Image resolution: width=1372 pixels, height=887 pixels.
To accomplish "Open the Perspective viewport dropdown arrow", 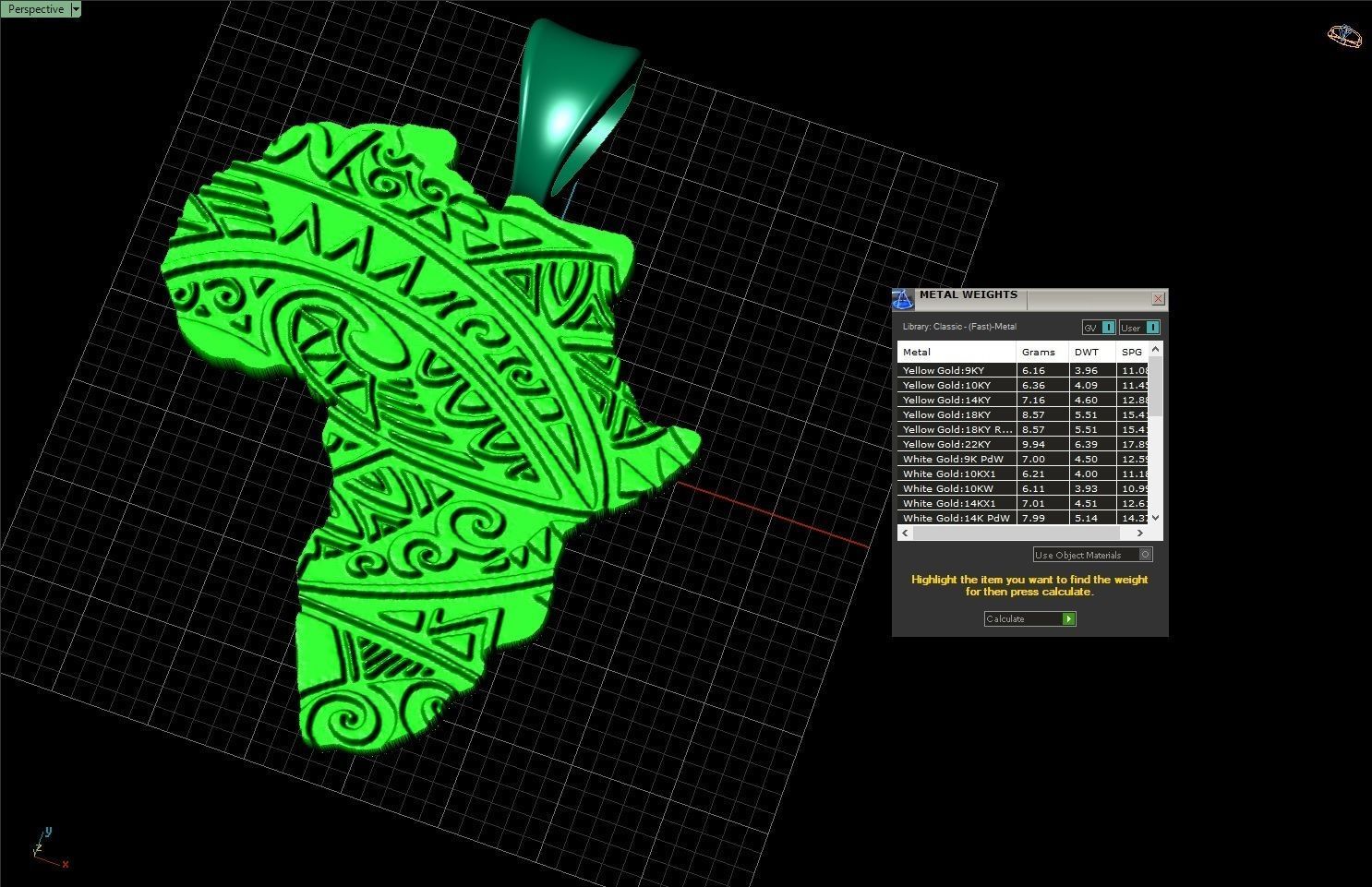I will pyautogui.click(x=76, y=9).
